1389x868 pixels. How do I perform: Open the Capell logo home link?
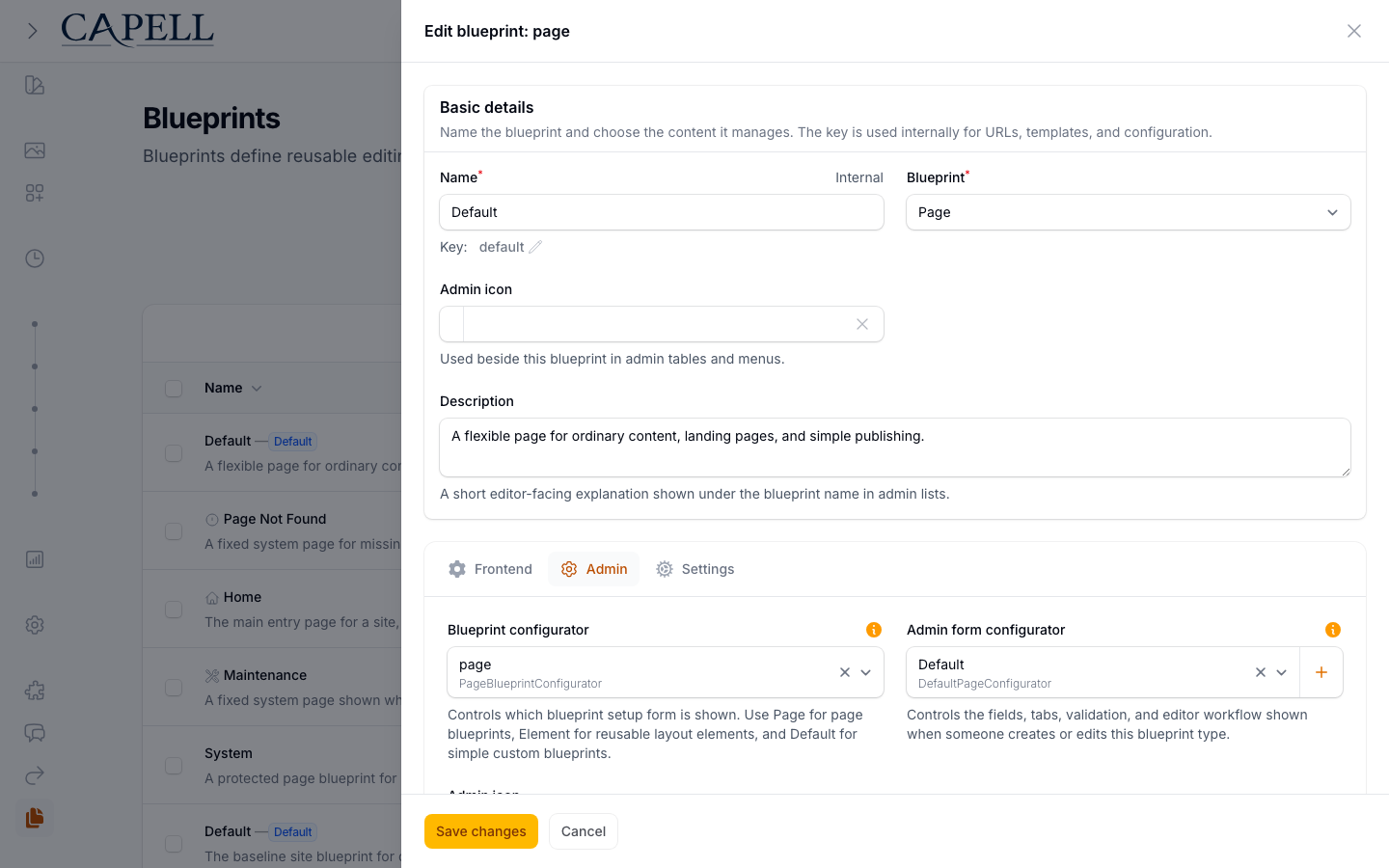pyautogui.click(x=138, y=30)
